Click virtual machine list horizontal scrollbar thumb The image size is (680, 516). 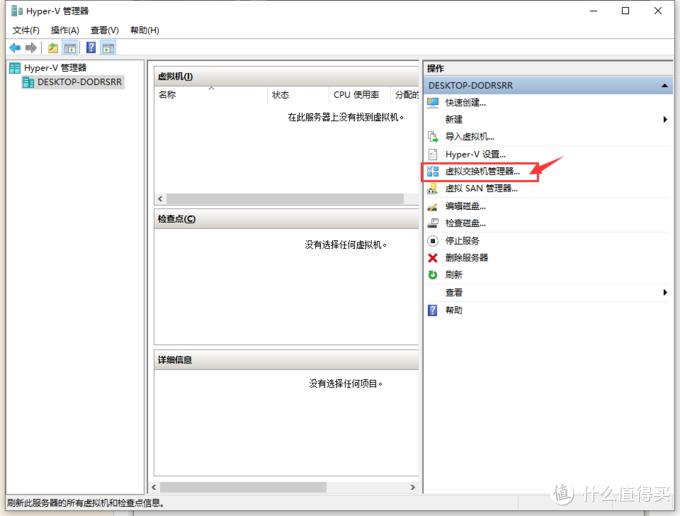click(285, 199)
